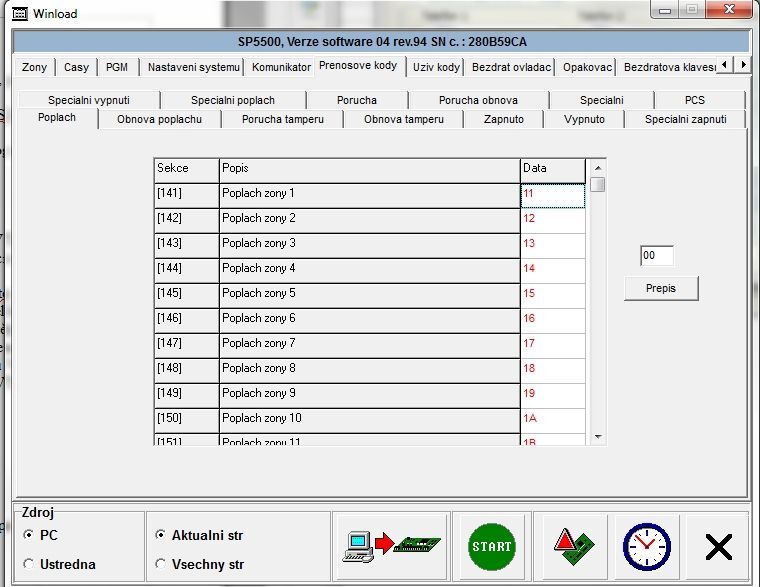Choose the Vsechny str radio option
The width and height of the screenshot is (760, 587).
click(x=161, y=564)
